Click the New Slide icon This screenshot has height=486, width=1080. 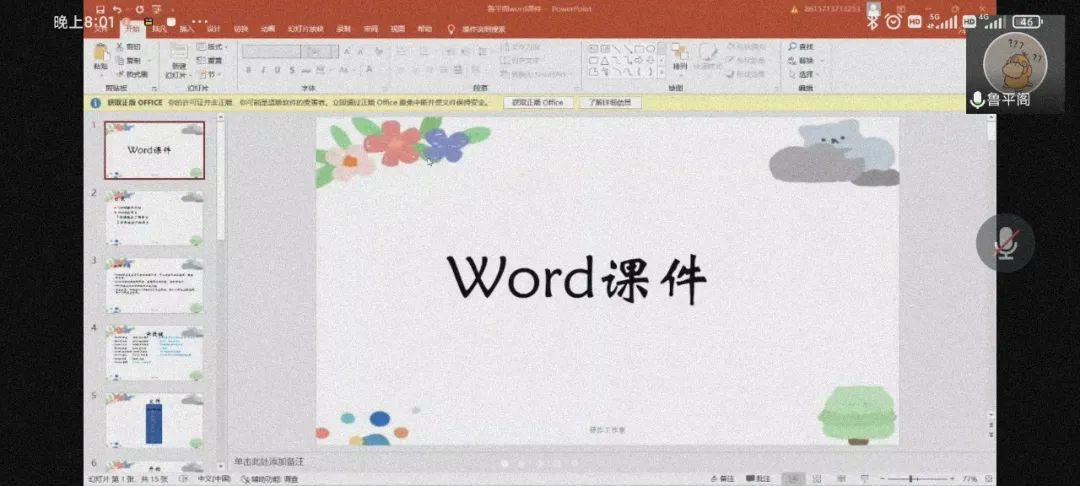coord(177,58)
